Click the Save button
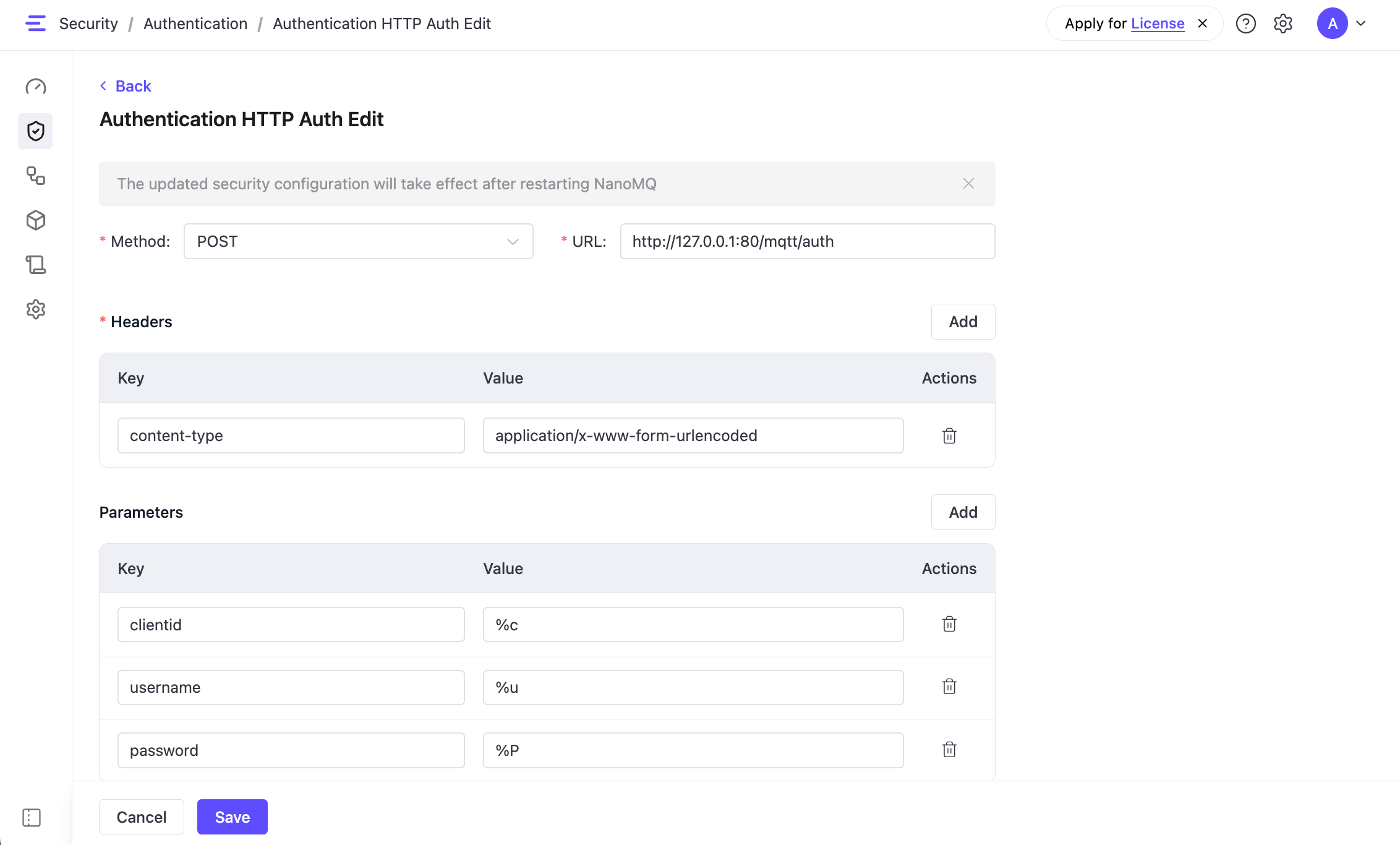 tap(232, 817)
